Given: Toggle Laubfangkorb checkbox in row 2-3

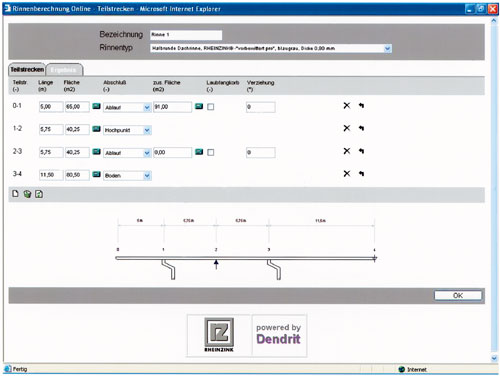Looking at the screenshot, I should (x=211, y=152).
